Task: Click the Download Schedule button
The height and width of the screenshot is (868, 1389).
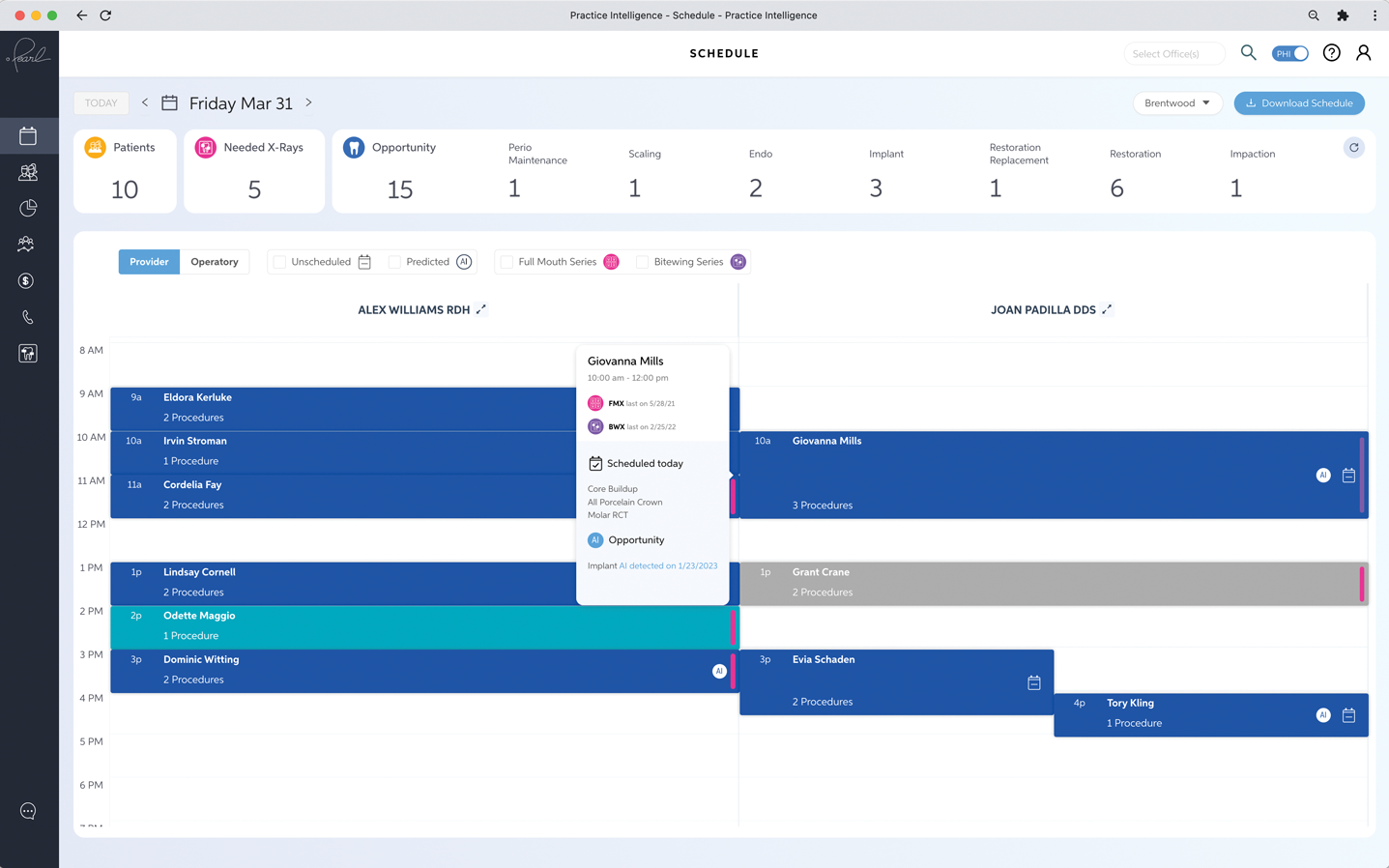Action: (x=1299, y=103)
